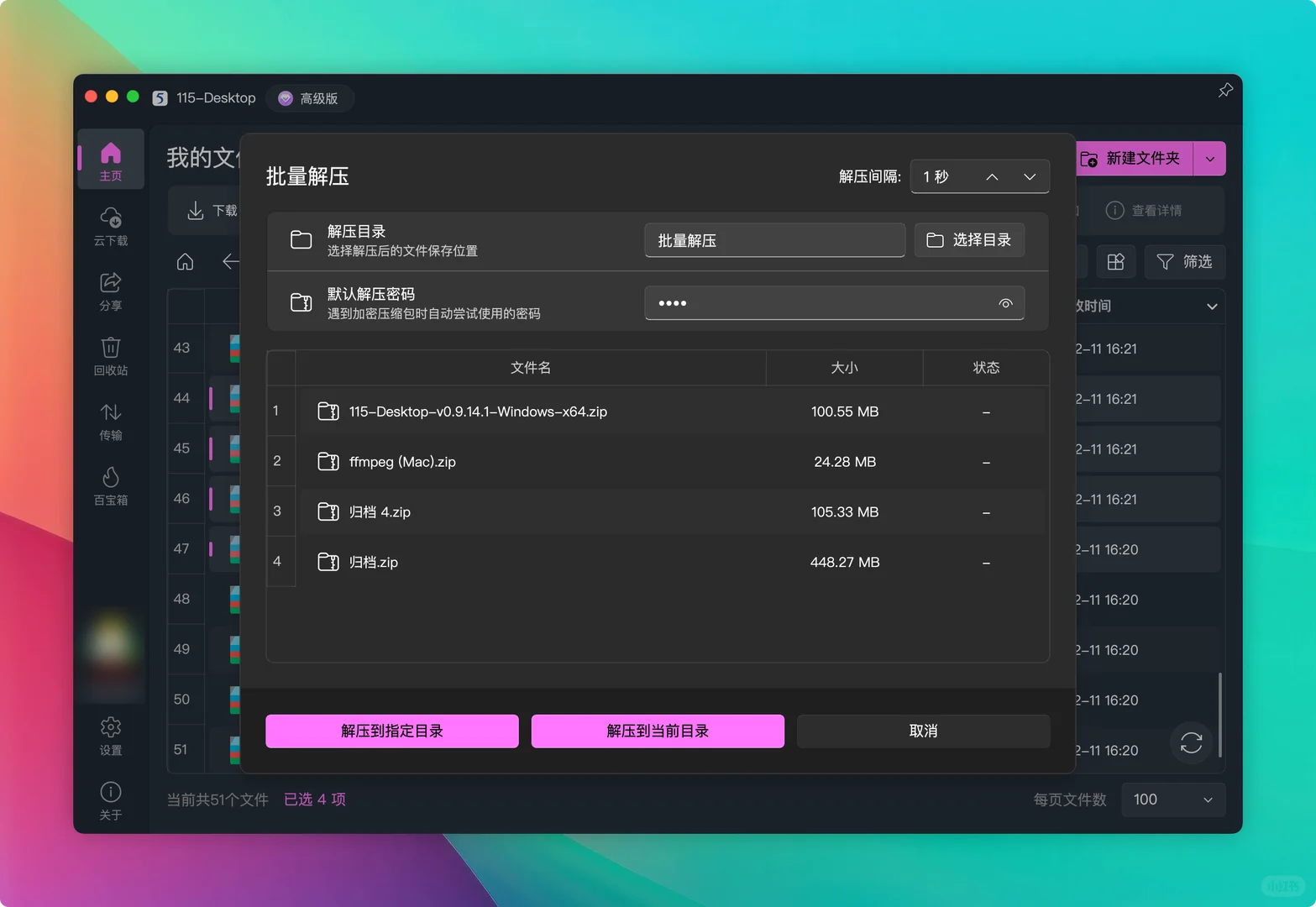Click the 解压间隔 down chevron
This screenshot has width=1316, height=907.
coord(1030,176)
